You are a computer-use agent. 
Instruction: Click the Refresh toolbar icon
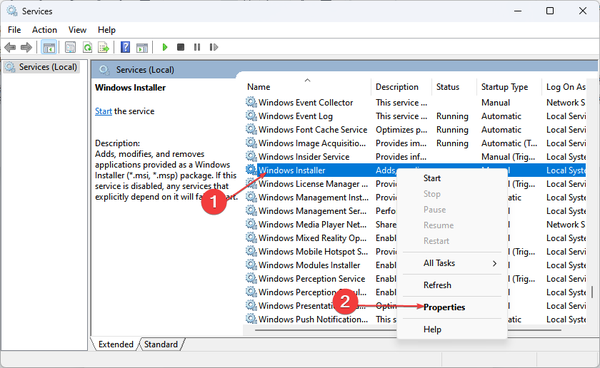[88, 47]
